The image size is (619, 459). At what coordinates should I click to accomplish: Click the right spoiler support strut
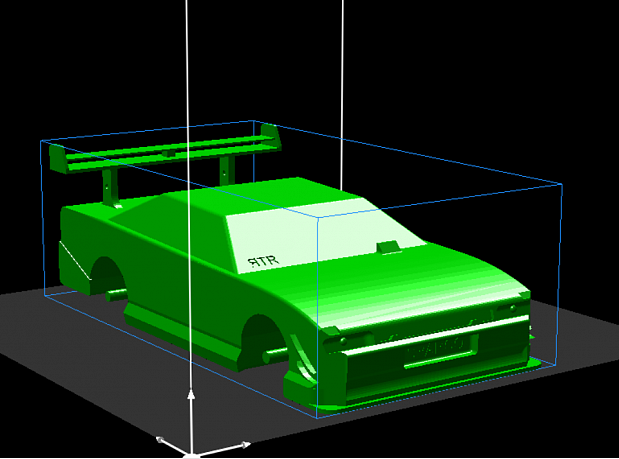pyautogui.click(x=227, y=170)
